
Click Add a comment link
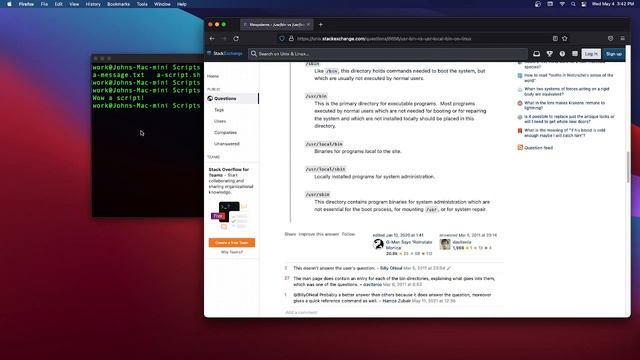coord(301,312)
